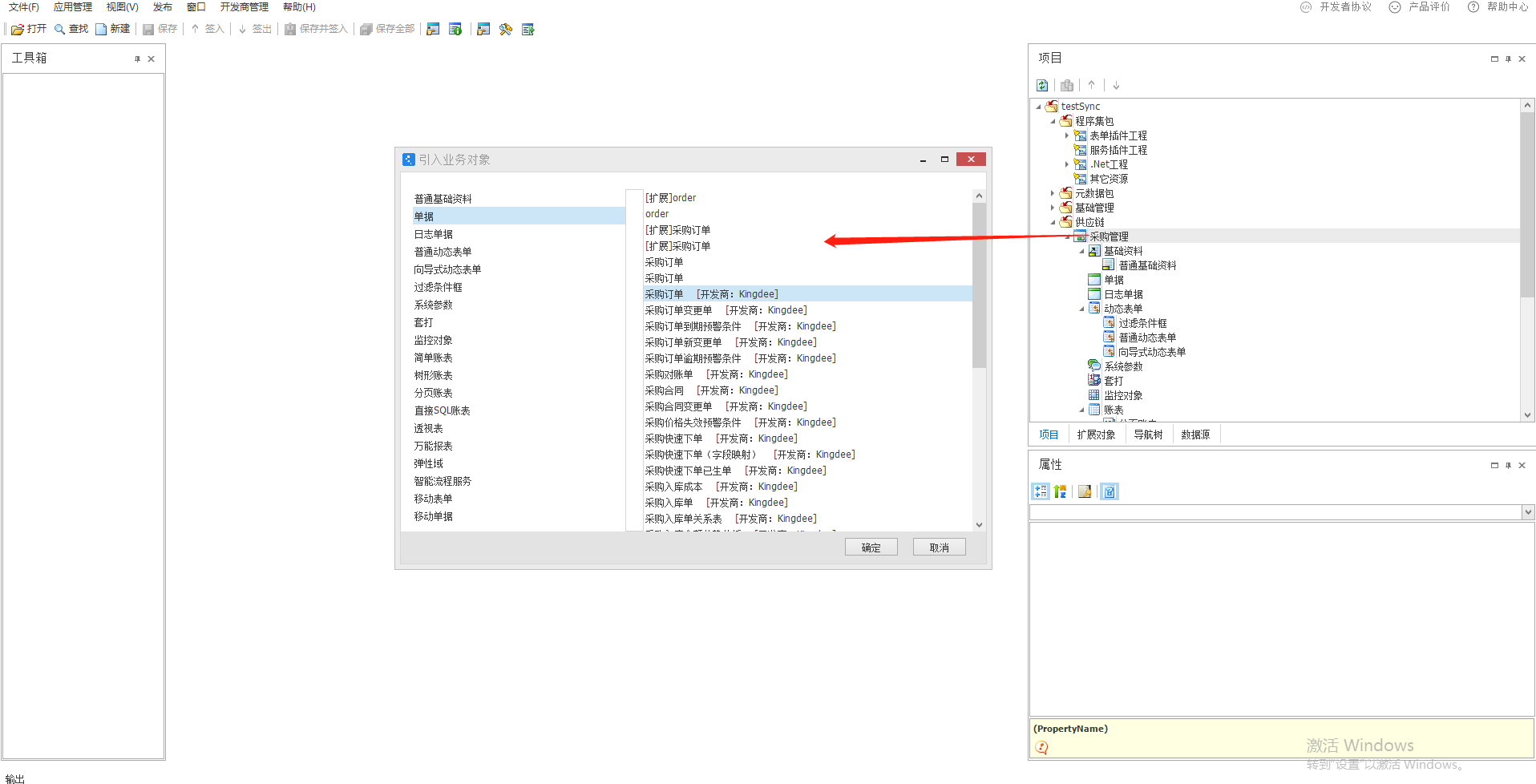Click toolbar window icon with green info badge
This screenshot has width=1536, height=784.
(x=455, y=30)
